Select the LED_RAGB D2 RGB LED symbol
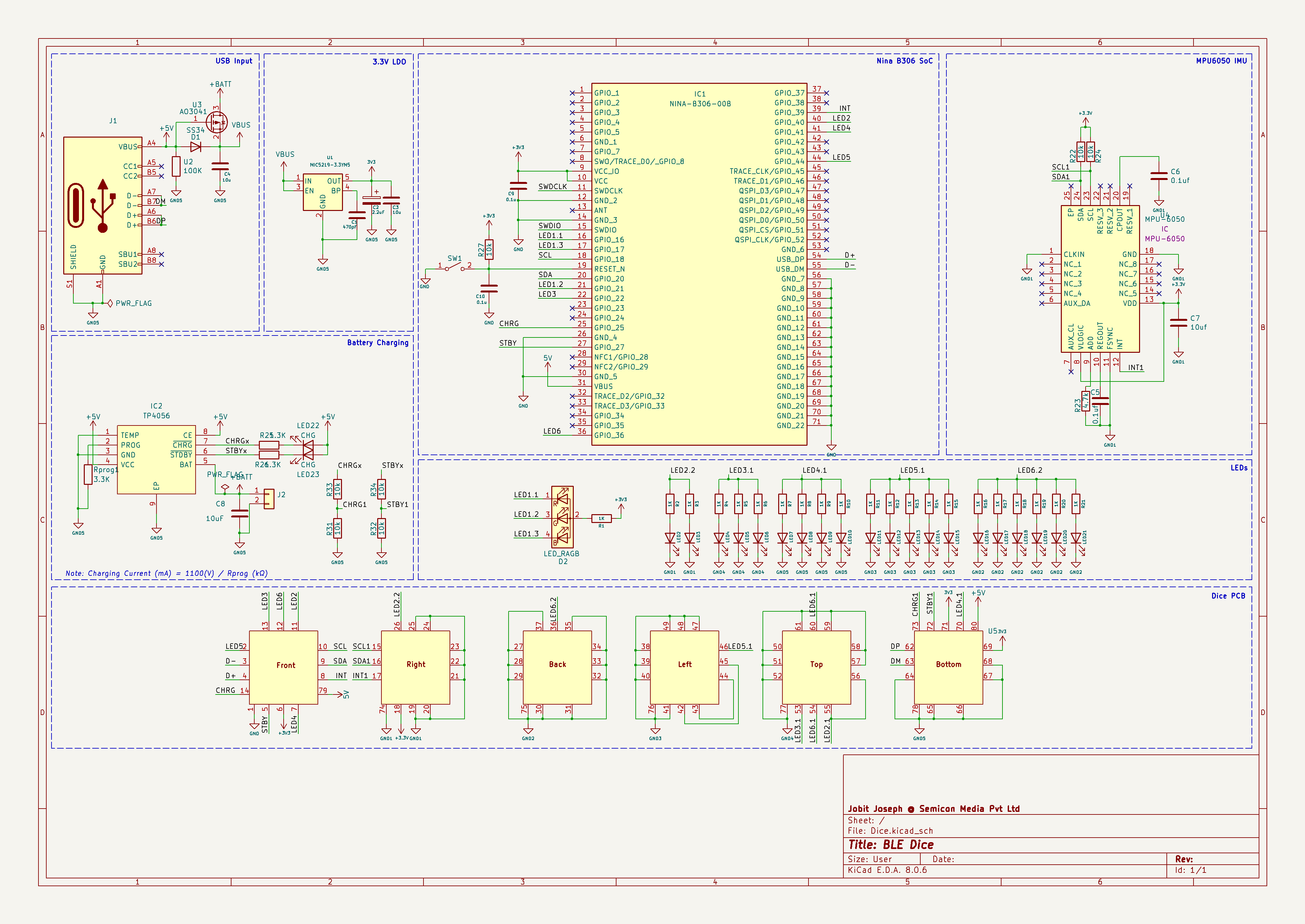Viewport: 1305px width, 924px height. tap(562, 517)
